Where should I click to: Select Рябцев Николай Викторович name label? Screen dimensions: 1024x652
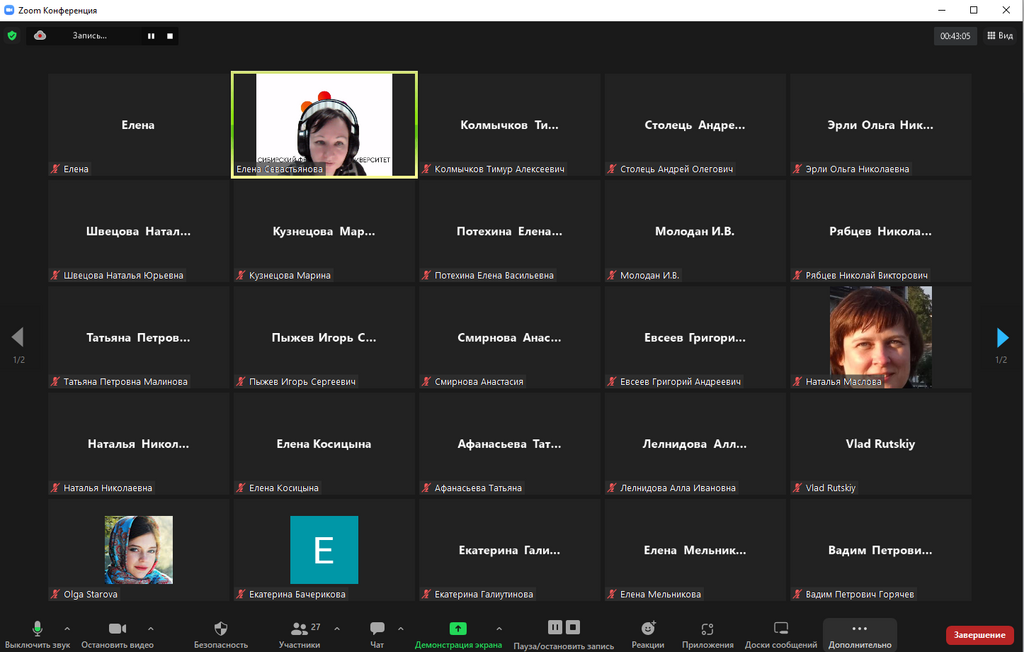tap(866, 275)
